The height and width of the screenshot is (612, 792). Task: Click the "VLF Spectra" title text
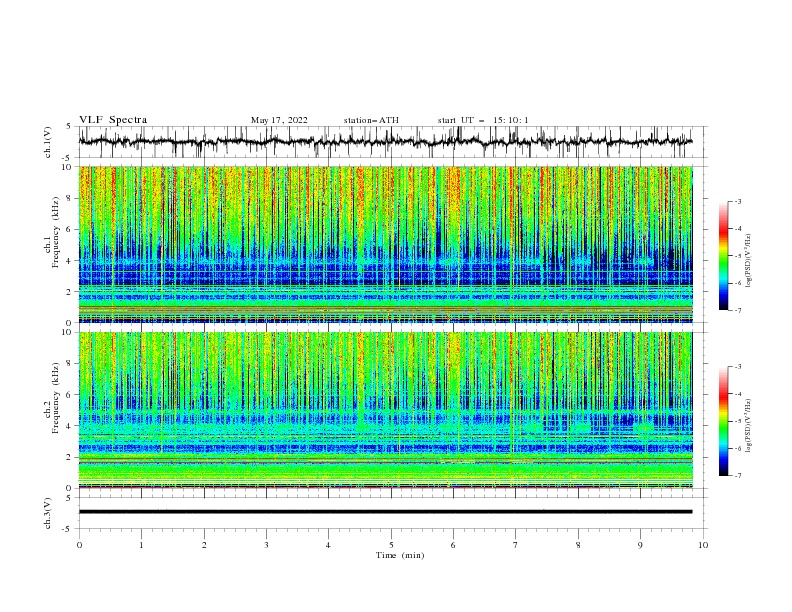113,120
